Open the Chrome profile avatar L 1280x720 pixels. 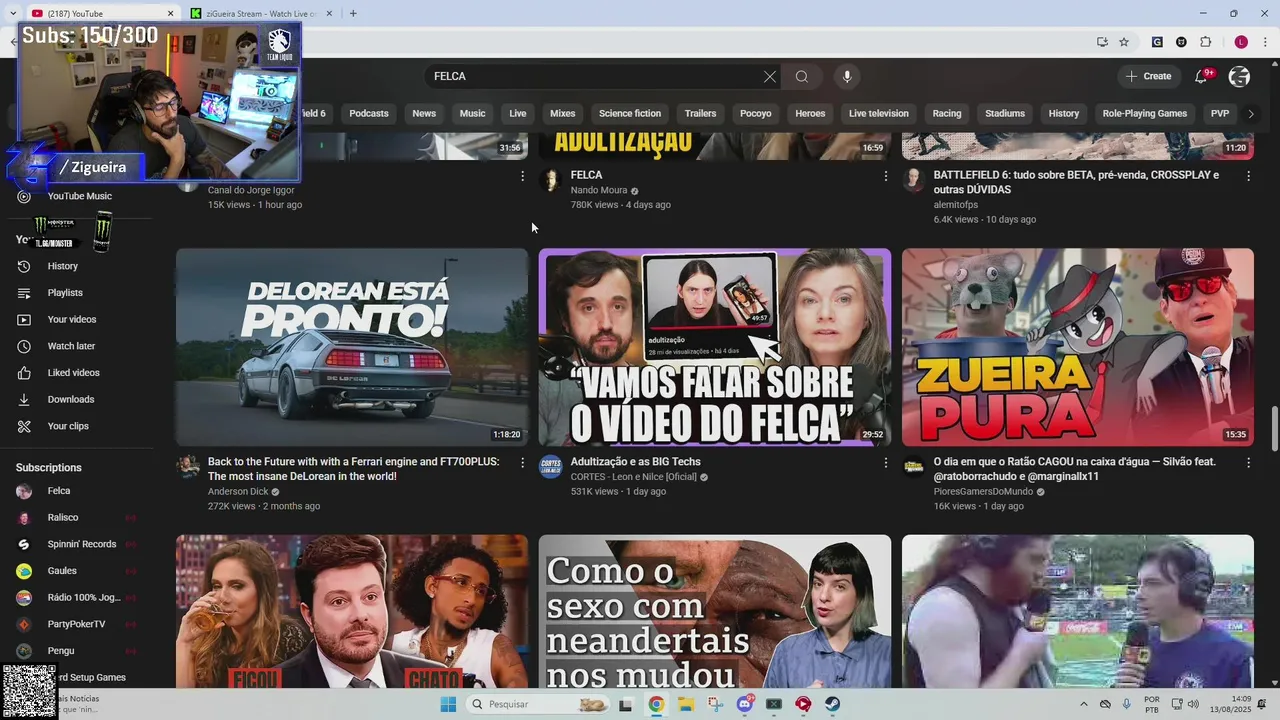click(1241, 42)
